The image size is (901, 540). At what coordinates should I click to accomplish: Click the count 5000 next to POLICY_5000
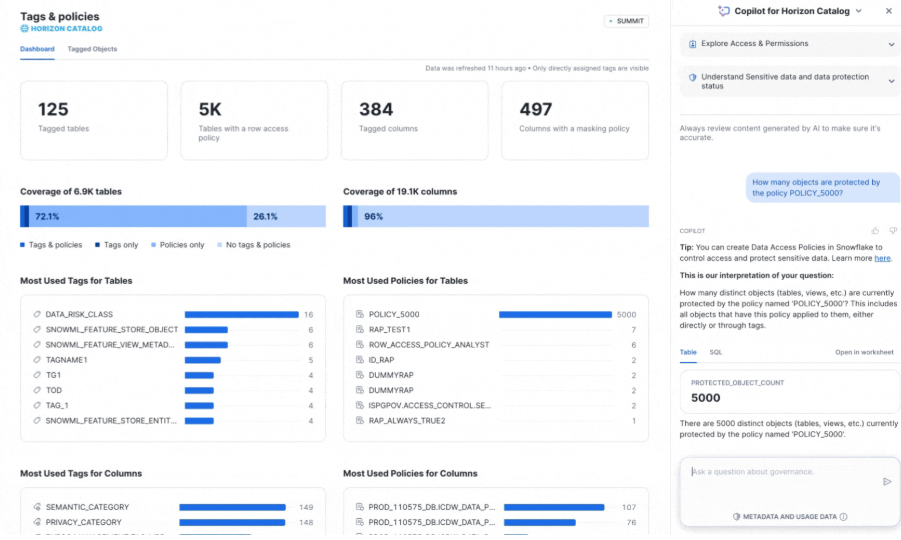point(626,314)
